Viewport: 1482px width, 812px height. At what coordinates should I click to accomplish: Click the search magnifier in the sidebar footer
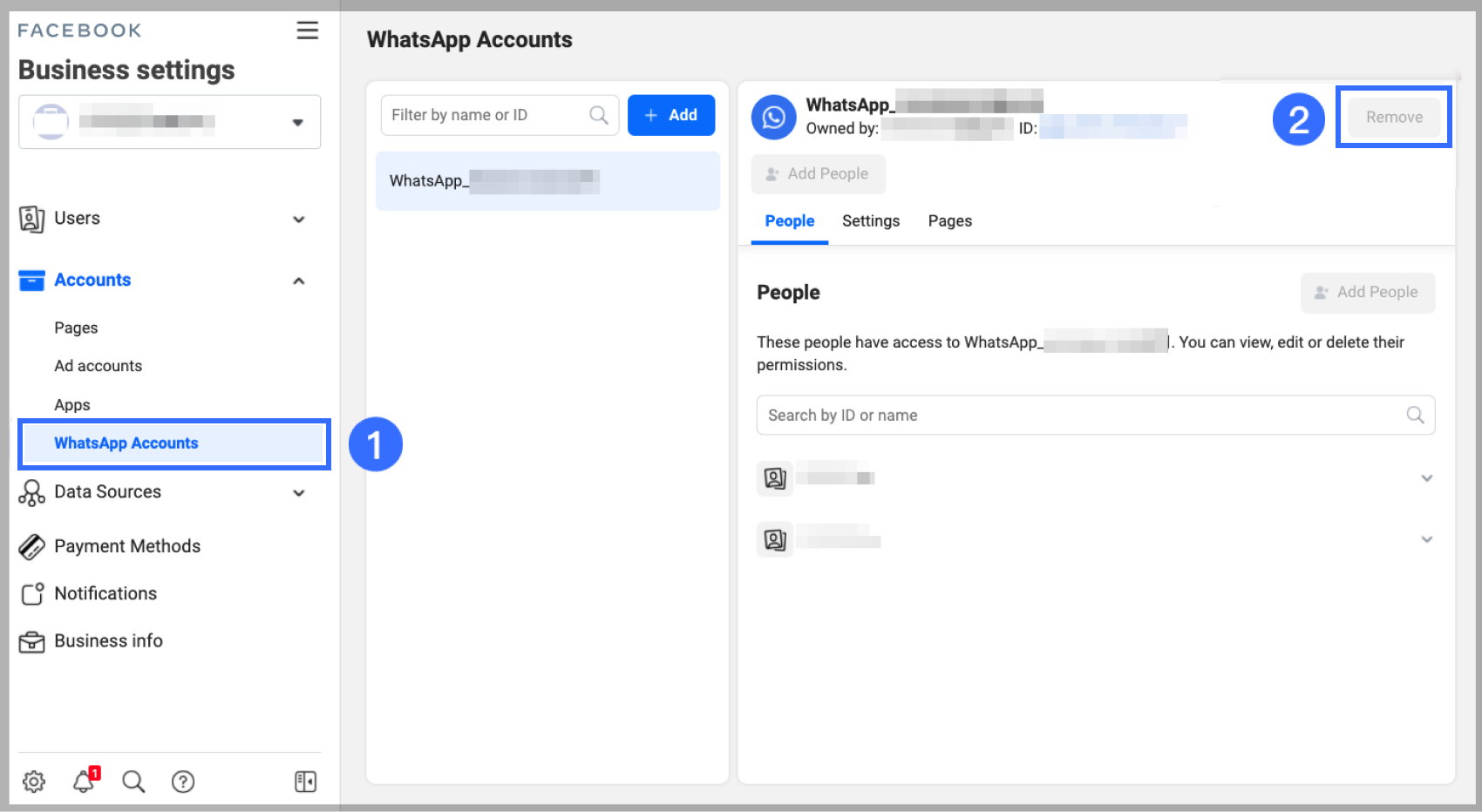point(133,782)
